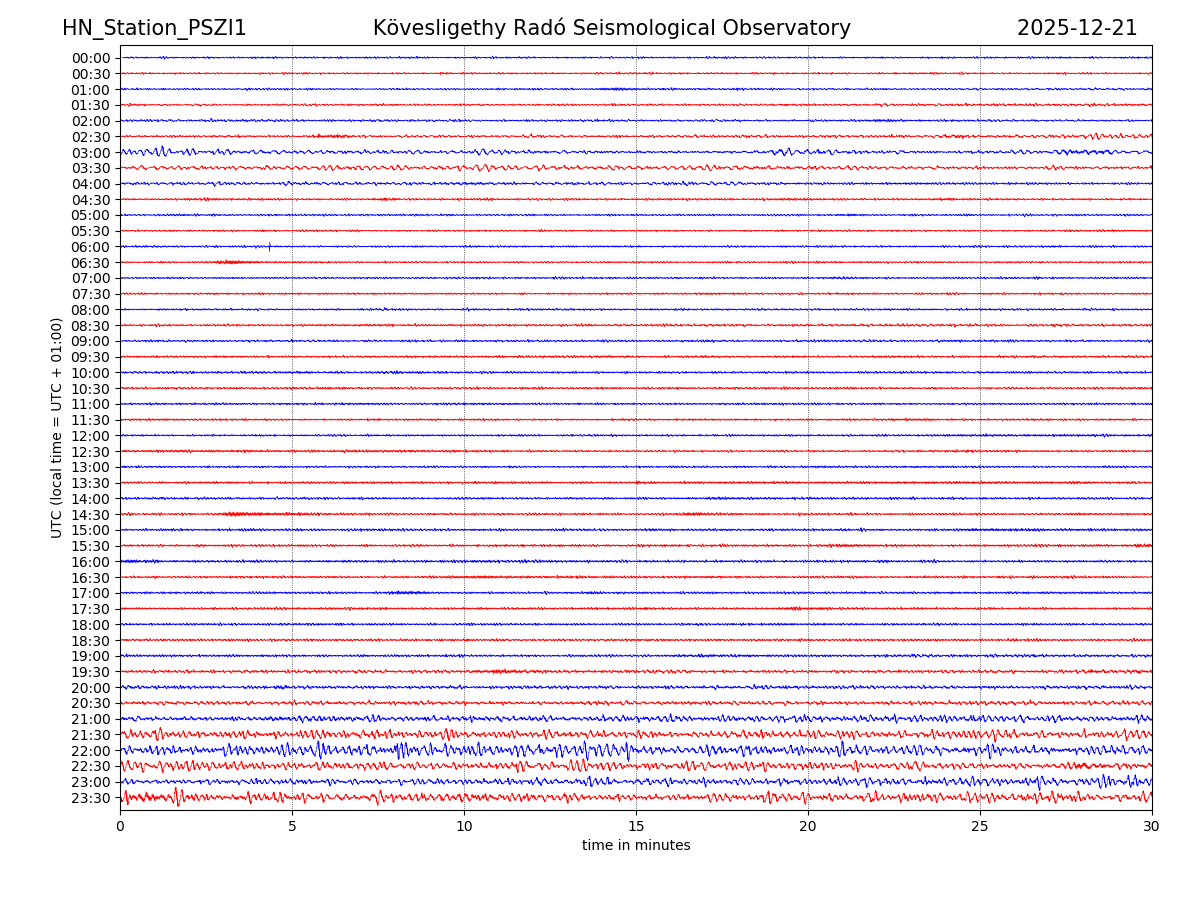This screenshot has height=900, width=1200.
Task: Click the 0 minute x-axis tick label
Action: [120, 827]
